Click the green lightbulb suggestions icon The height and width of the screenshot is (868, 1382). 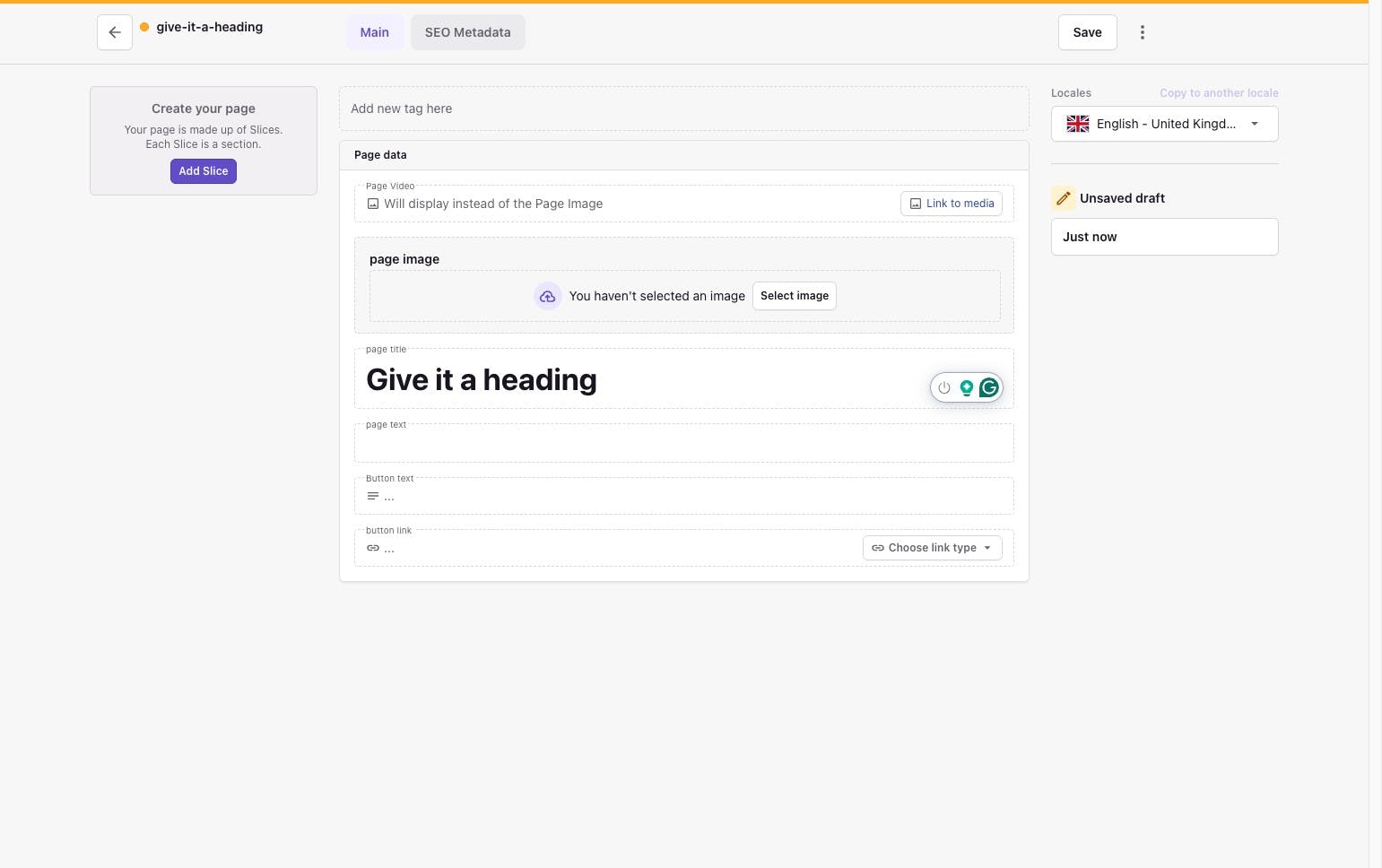(x=966, y=387)
